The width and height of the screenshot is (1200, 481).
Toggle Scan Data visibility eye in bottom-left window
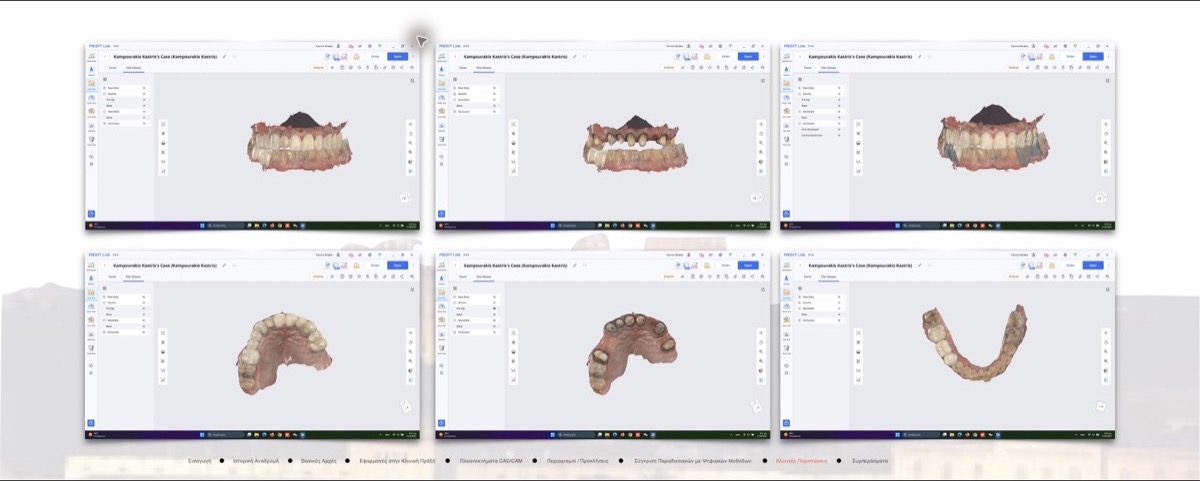pyautogui.click(x=144, y=297)
